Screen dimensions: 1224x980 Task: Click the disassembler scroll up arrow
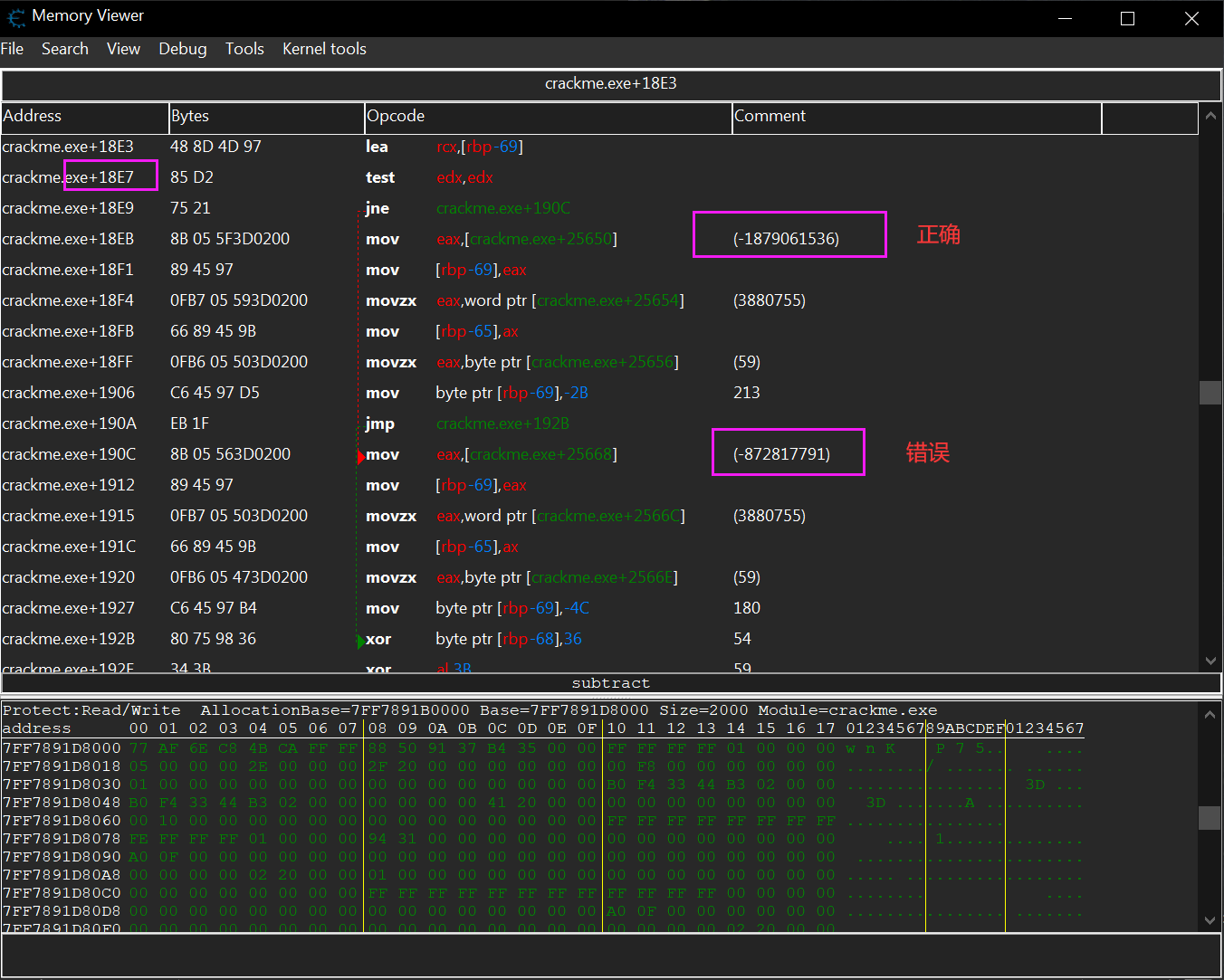1210,117
